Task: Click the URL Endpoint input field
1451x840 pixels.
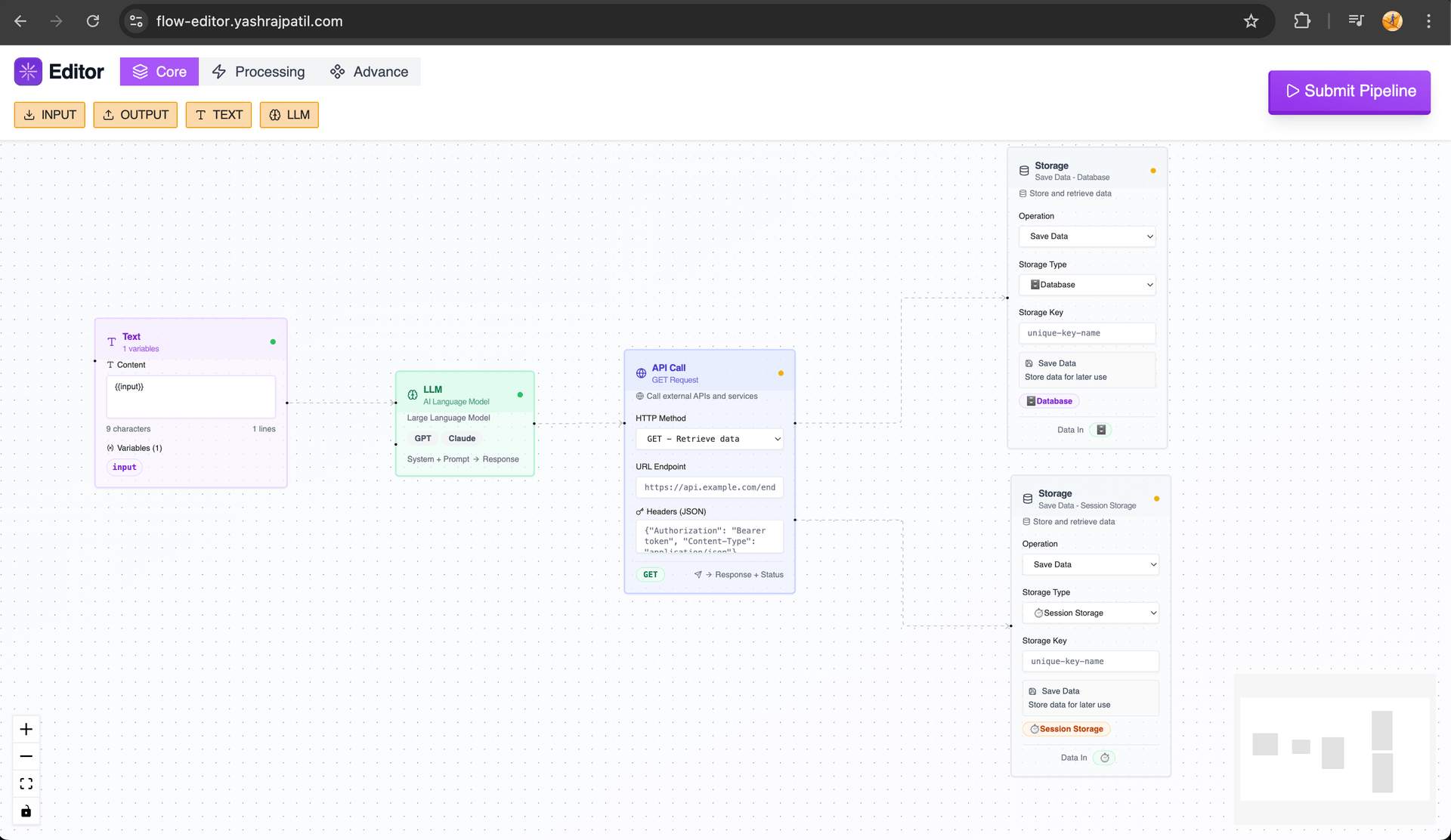Action: pyautogui.click(x=709, y=487)
